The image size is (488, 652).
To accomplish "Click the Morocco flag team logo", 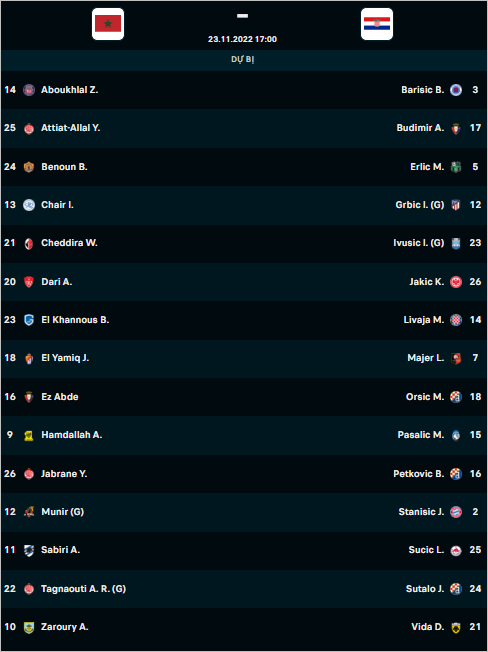I will point(108,24).
